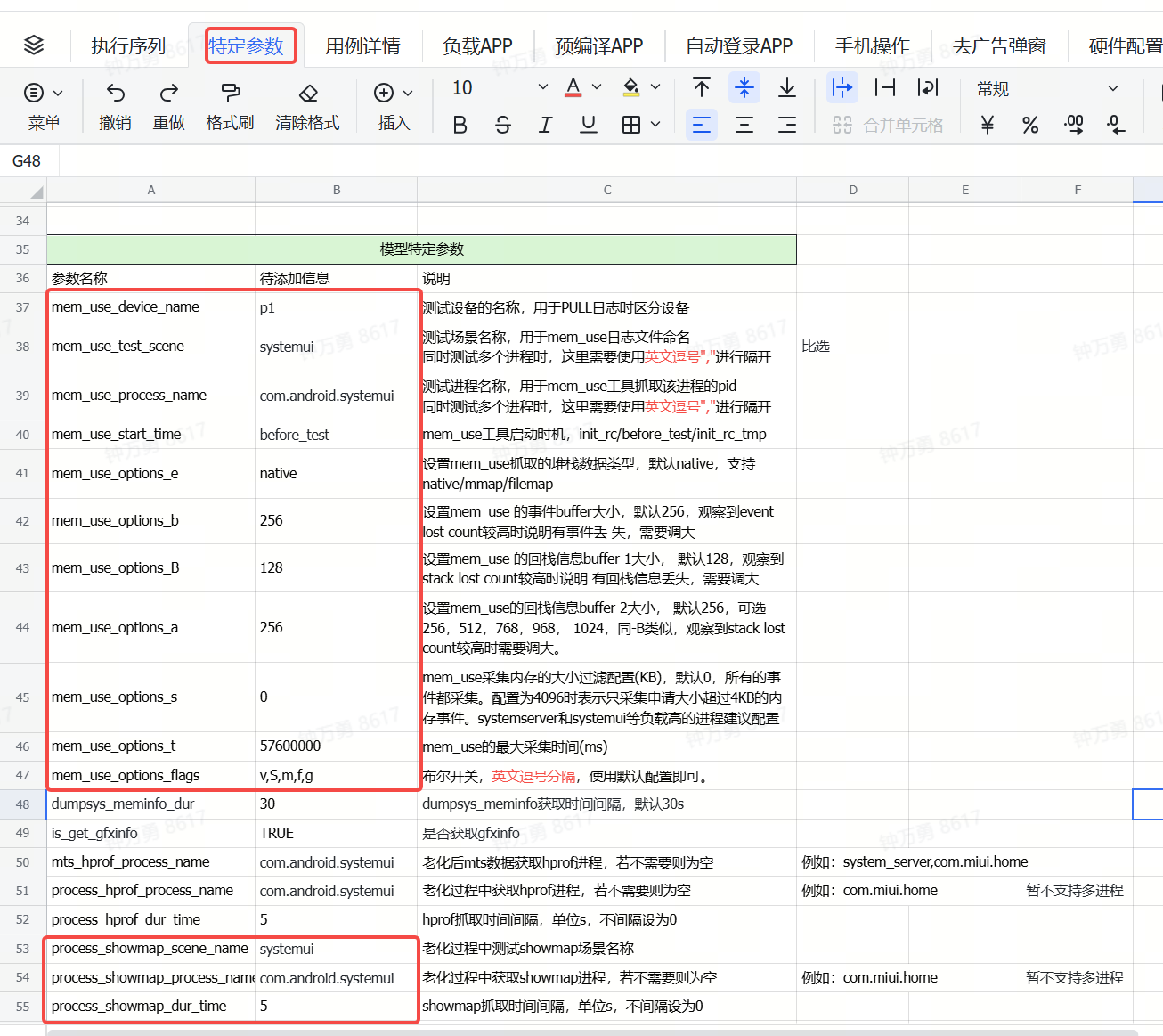Align text to top vertically
Screen dimensions: 1163x1036
702,87
